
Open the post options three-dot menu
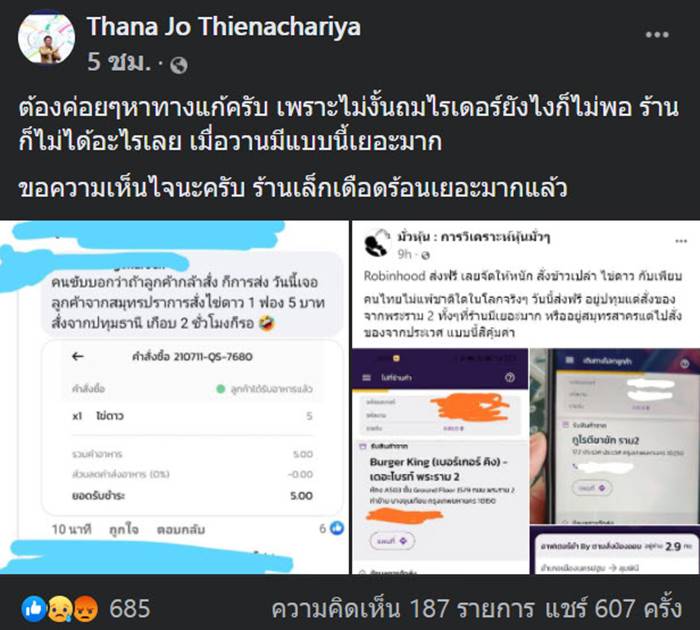point(657,35)
